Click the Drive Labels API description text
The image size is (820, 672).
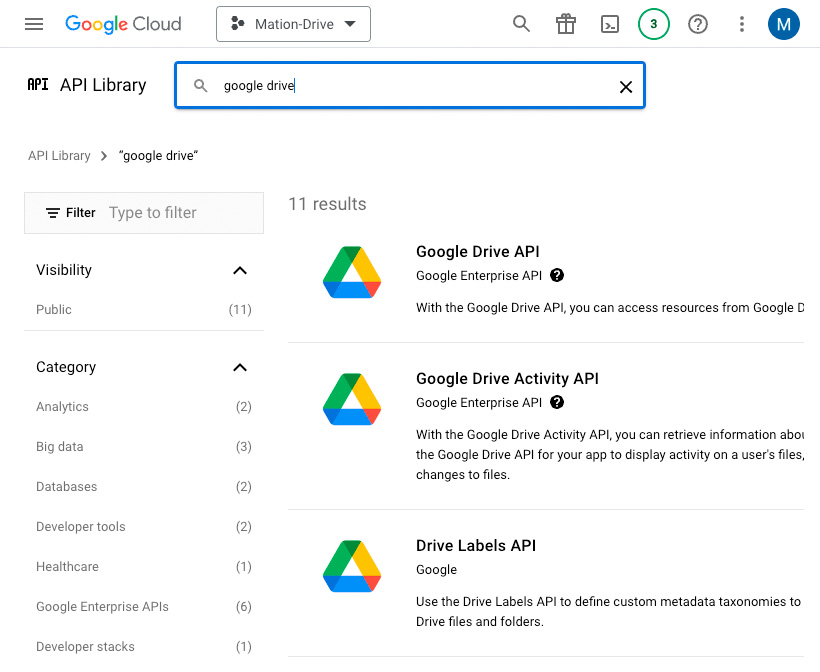(608, 611)
